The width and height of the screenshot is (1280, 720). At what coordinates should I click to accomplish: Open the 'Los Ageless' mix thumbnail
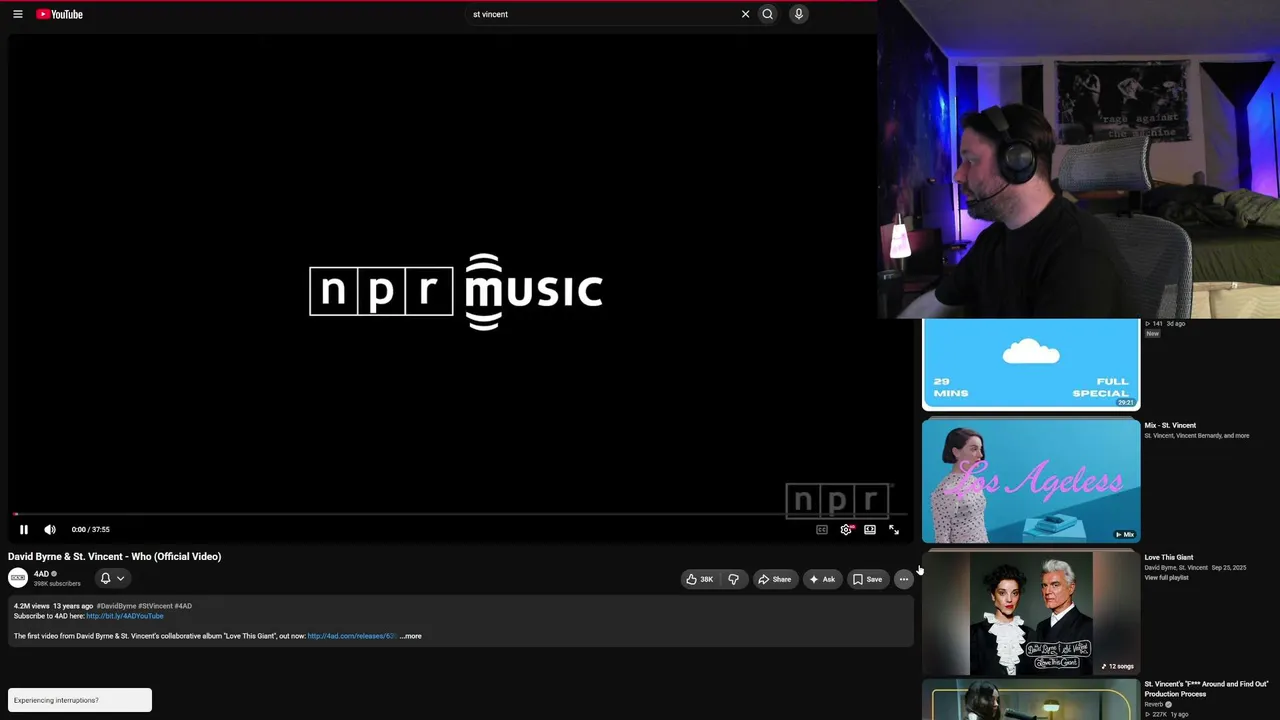coord(1031,480)
